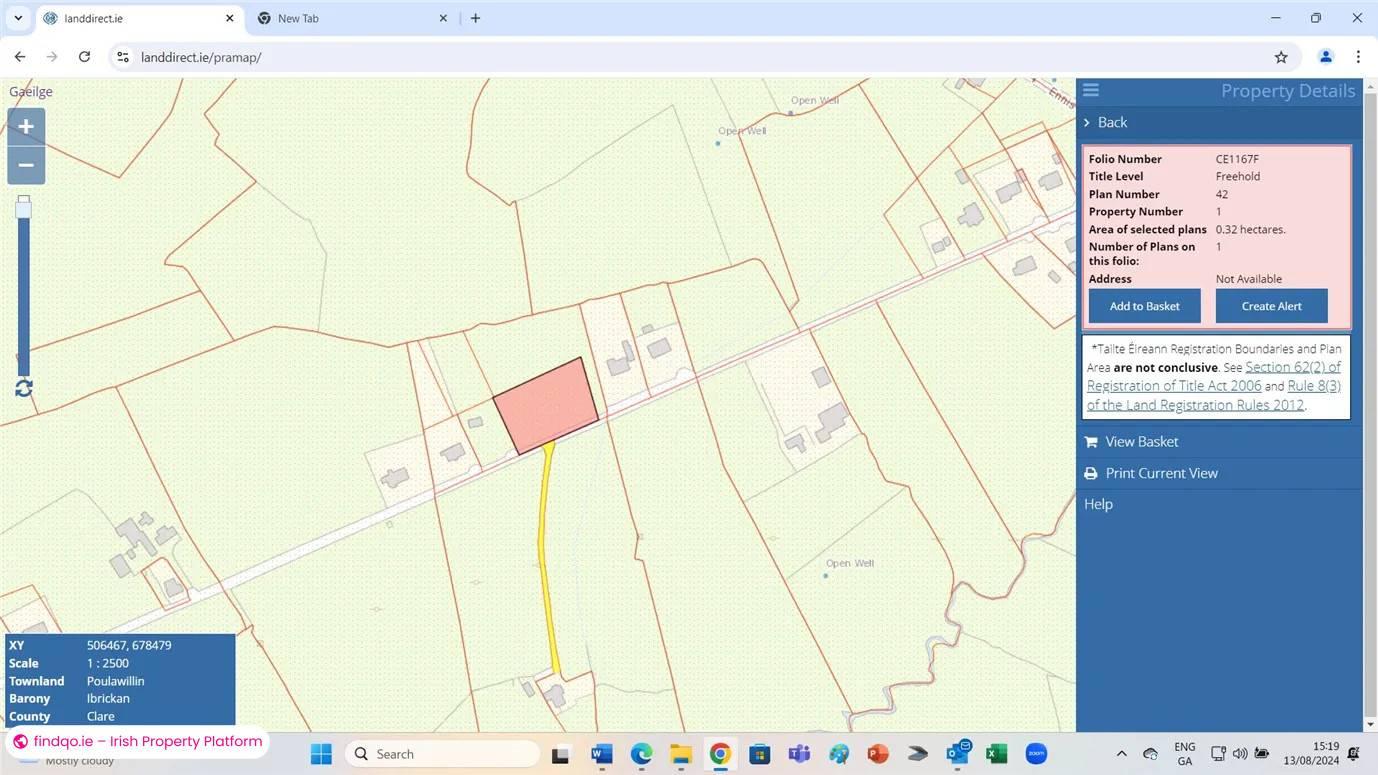Click the volume icon in system tray
Viewport: 1378px width, 775px height.
(x=1240, y=753)
